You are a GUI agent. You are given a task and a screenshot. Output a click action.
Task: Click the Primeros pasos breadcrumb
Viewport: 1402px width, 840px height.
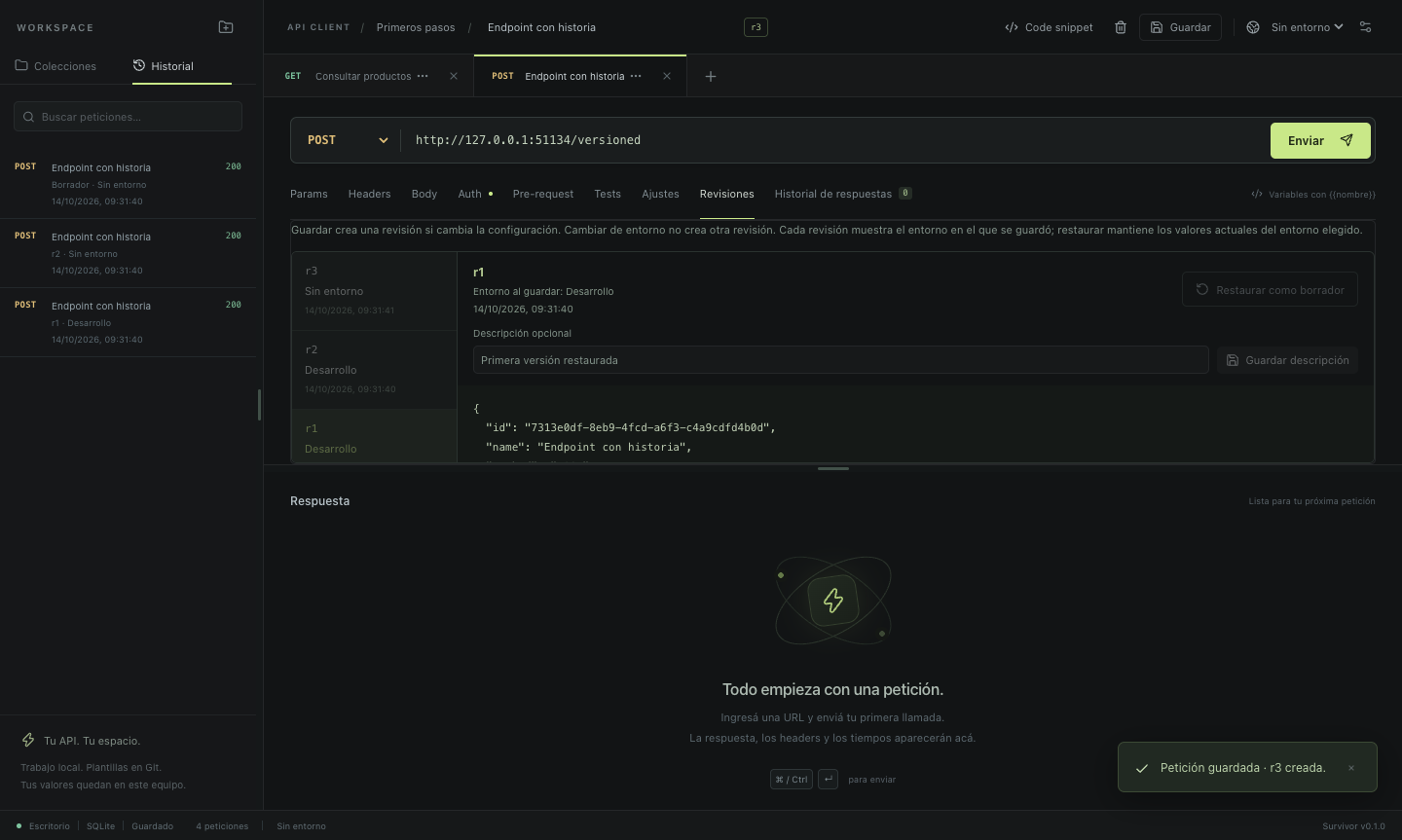[x=416, y=27]
